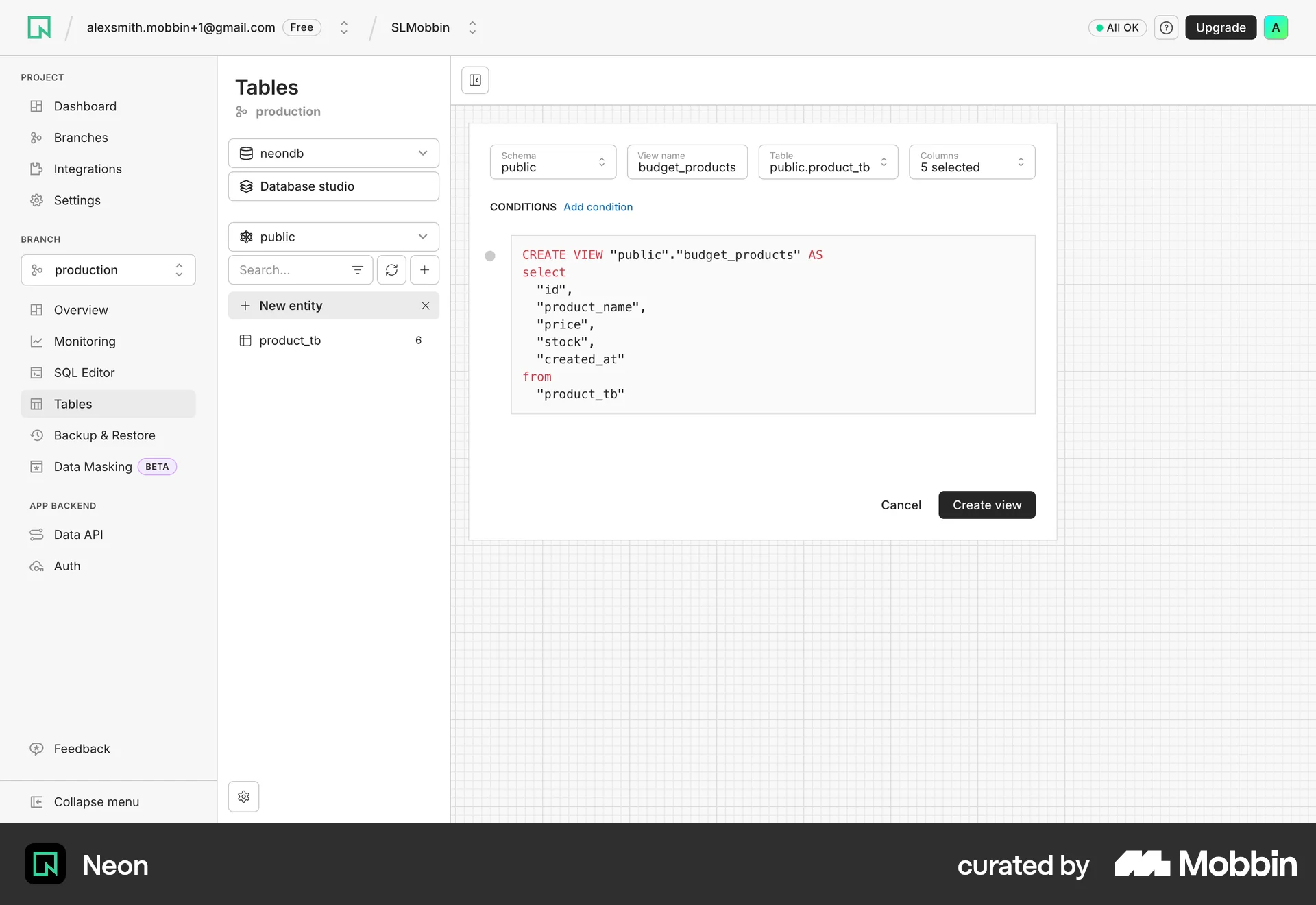The height and width of the screenshot is (905, 1316).
Task: Click the public schema icon
Action: point(246,237)
